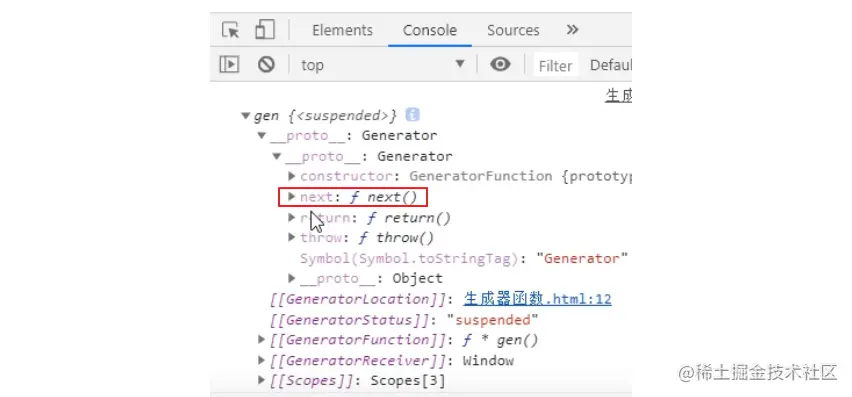This screenshot has width=852, height=397.
Task: Switch to the Elements tab
Action: (342, 30)
